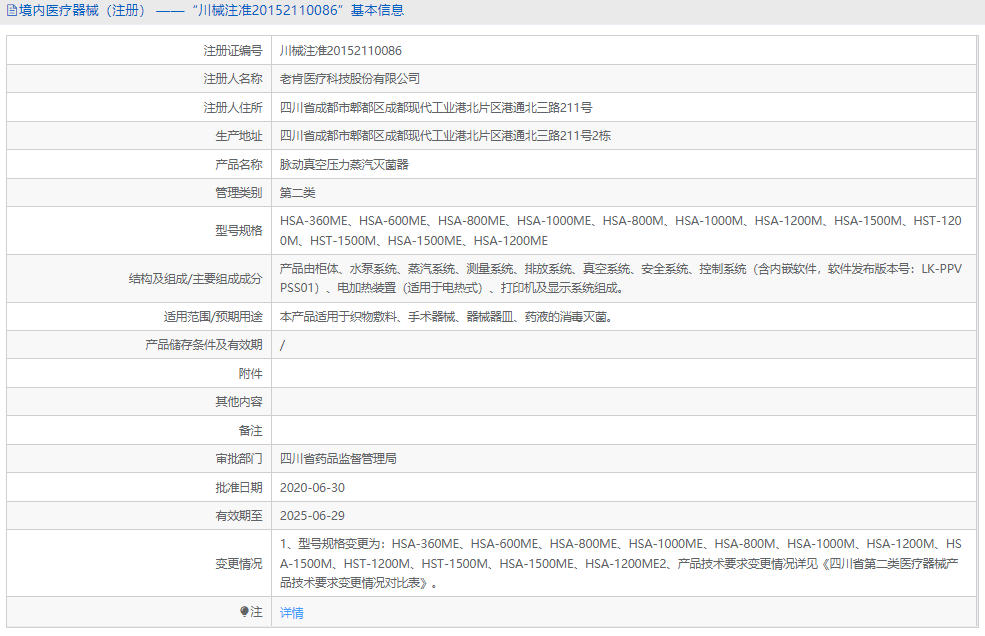Select product name 脉动真空压力蒸汽灭菌器
This screenshot has height=636, width=985.
344,165
